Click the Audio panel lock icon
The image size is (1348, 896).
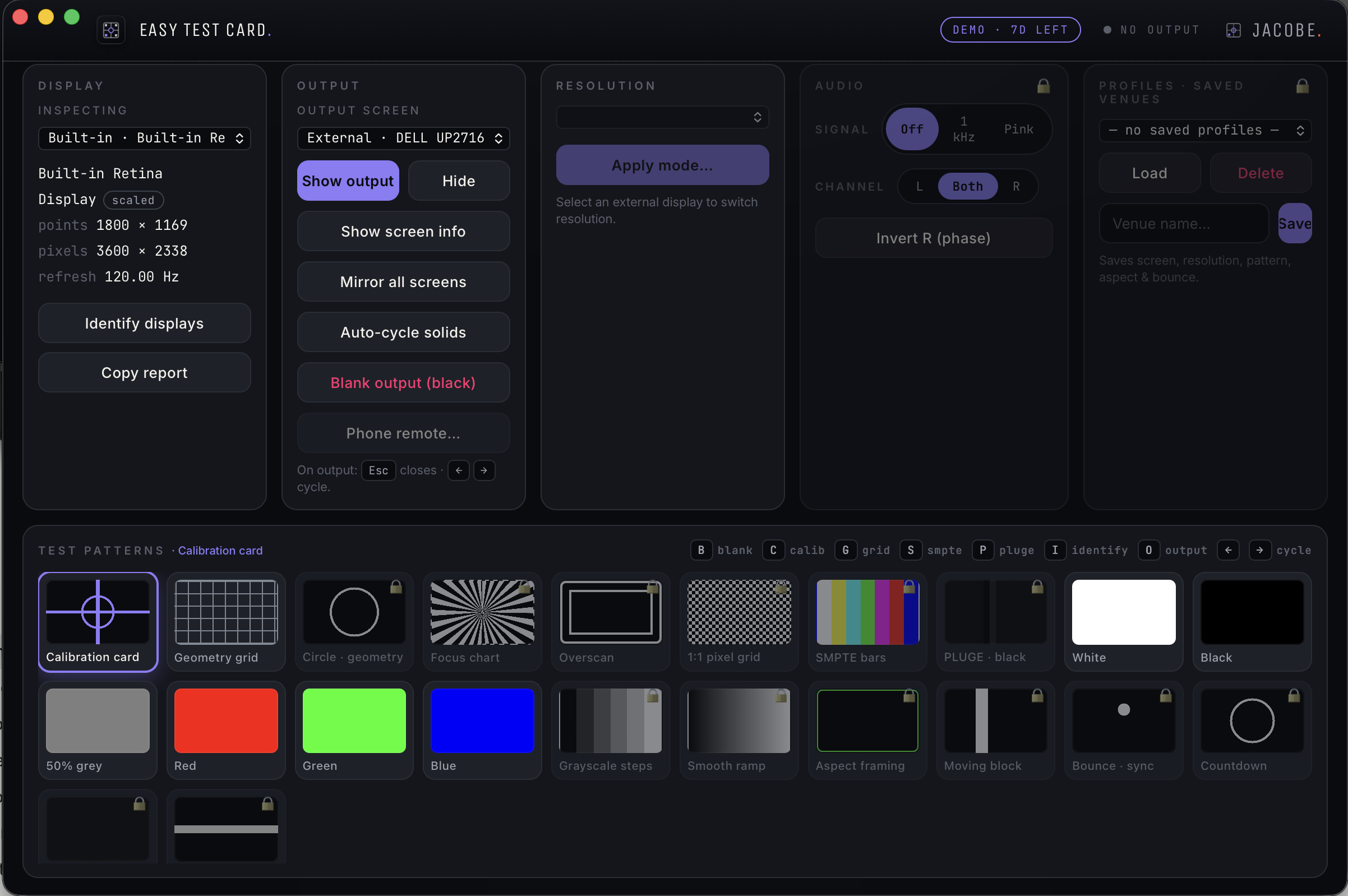pyautogui.click(x=1043, y=86)
